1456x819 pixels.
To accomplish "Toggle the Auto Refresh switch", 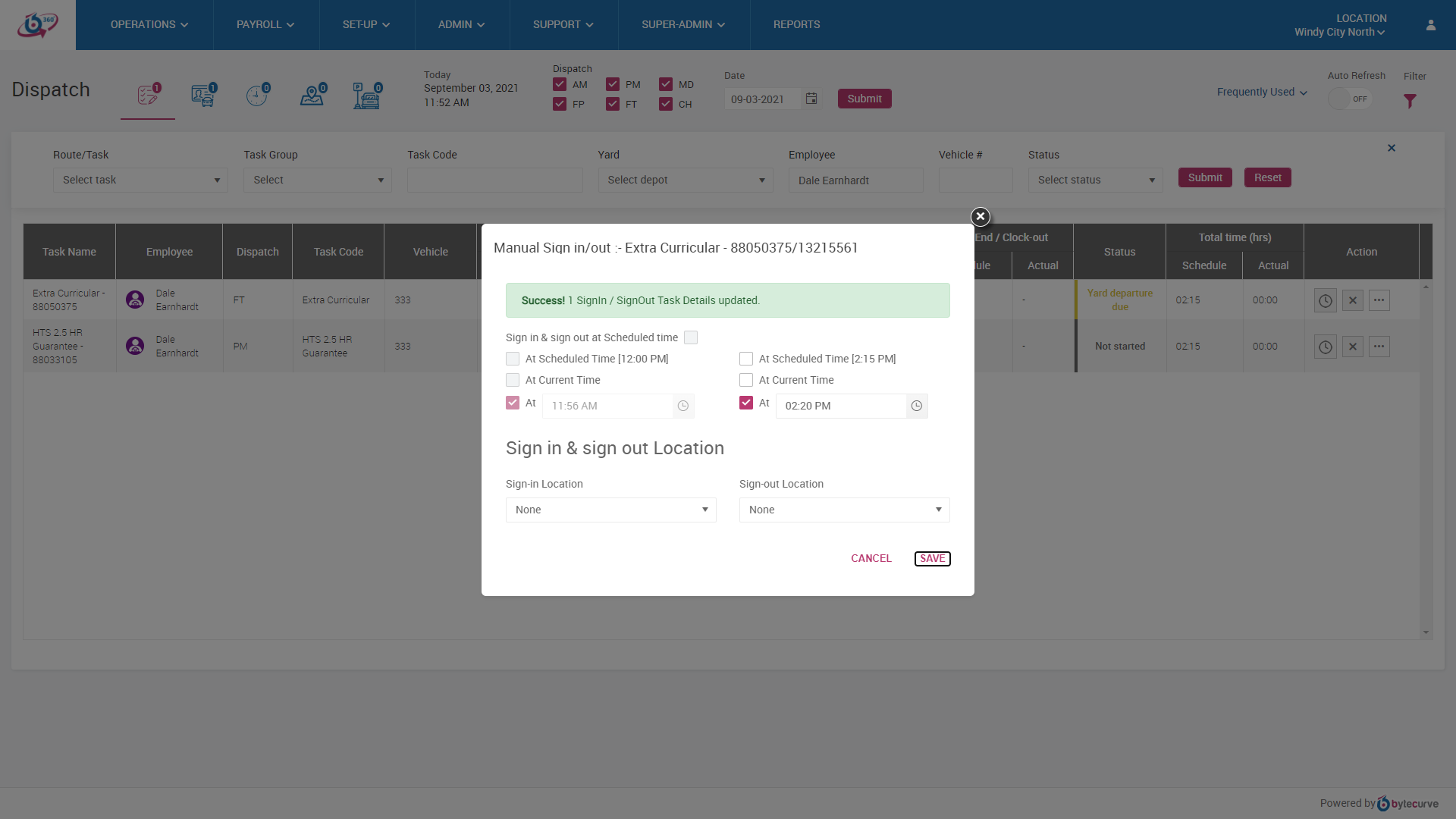I will point(1350,99).
